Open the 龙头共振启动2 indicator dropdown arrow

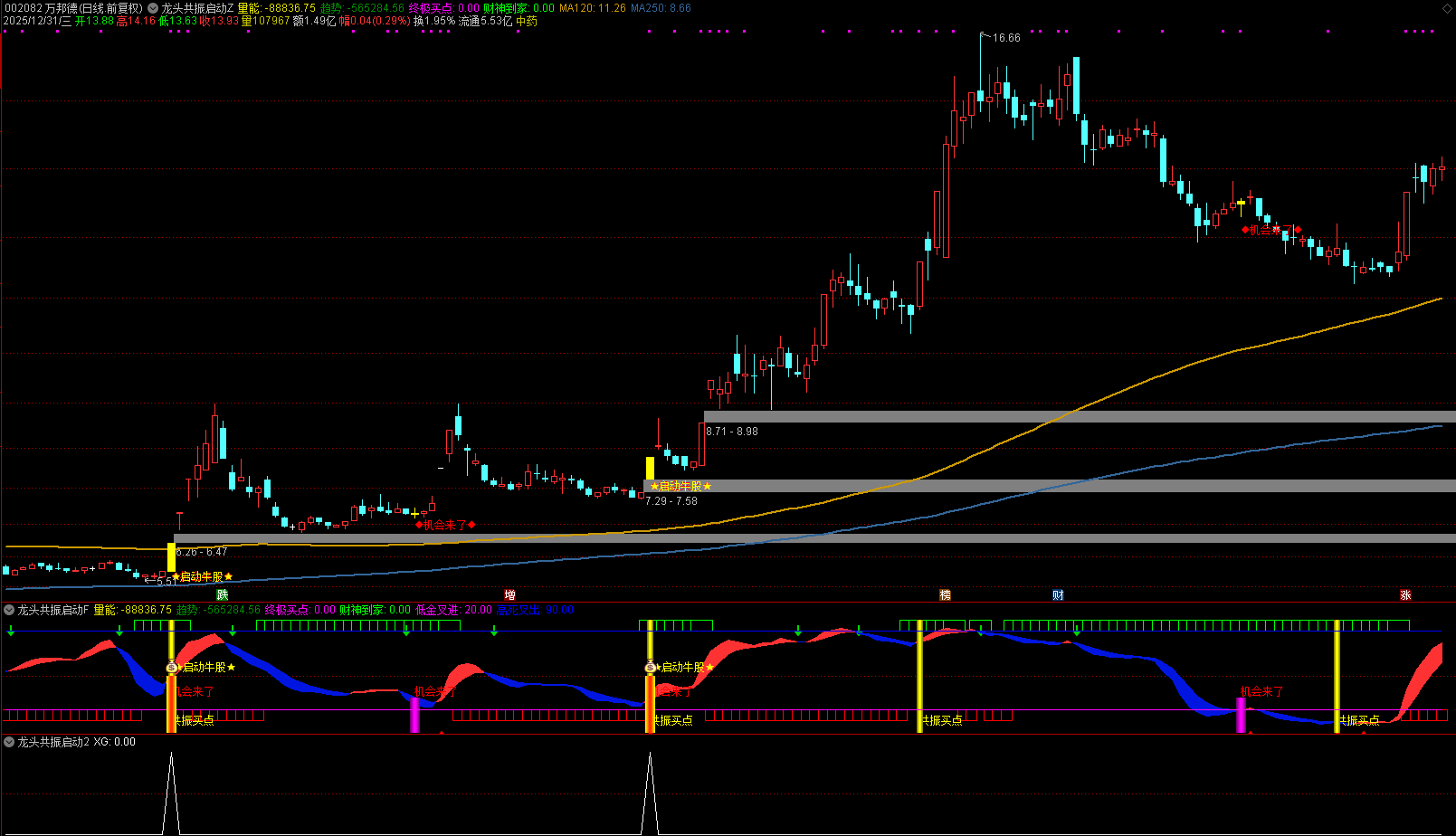pyautogui.click(x=9, y=742)
